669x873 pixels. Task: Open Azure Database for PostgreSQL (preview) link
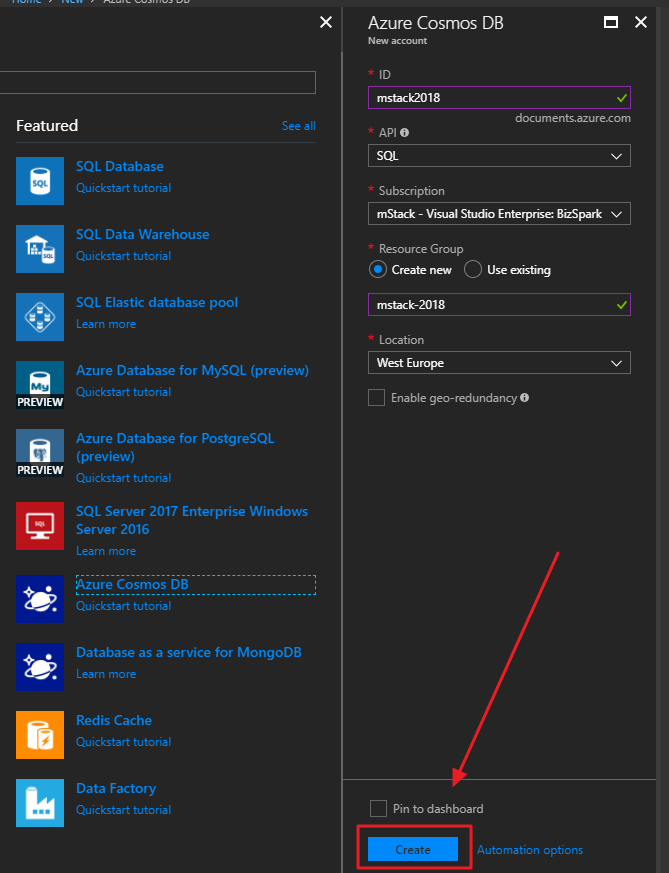point(175,447)
